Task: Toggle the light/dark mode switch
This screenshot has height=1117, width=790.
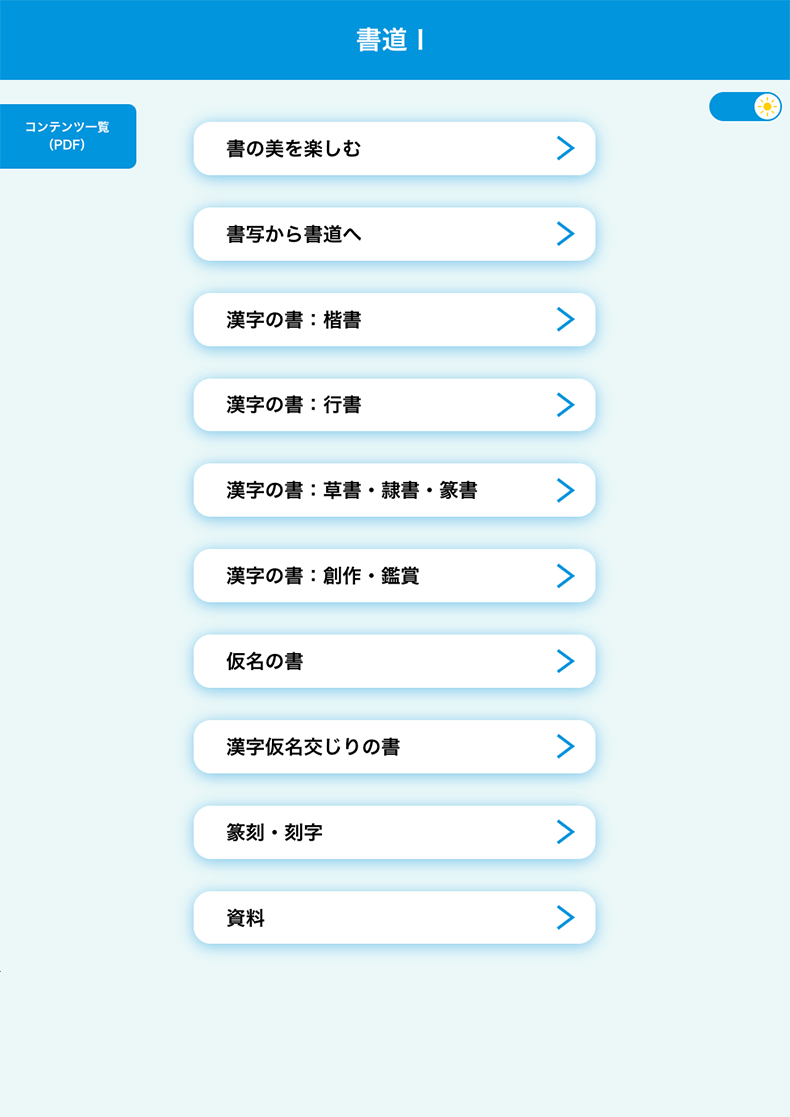Action: point(744,107)
